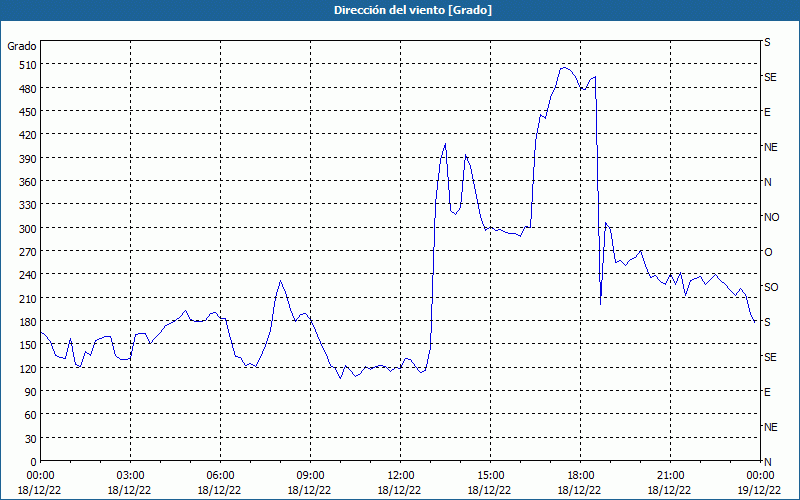Screen dimensions: 800x500
Task: Select the 270 degree axis label
Action: (x=28, y=252)
